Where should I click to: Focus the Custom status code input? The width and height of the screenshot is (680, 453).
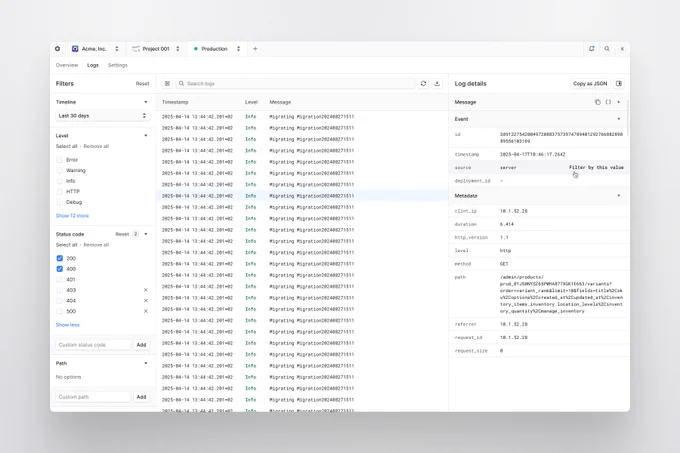click(x=93, y=345)
